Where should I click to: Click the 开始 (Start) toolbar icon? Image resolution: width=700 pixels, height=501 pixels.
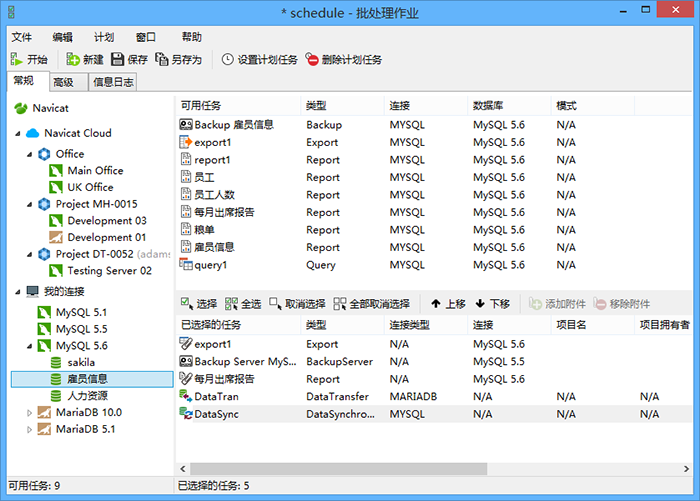pyautogui.click(x=16, y=59)
